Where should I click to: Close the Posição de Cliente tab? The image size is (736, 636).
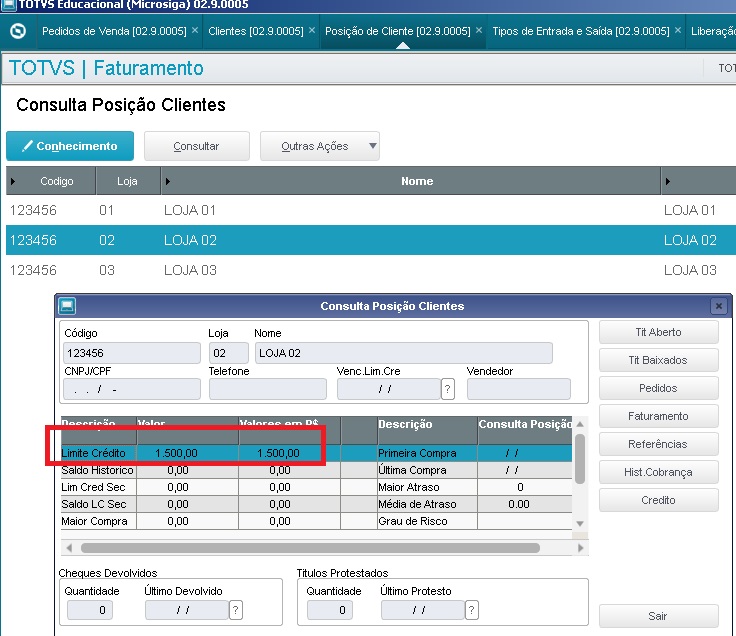pos(479,31)
